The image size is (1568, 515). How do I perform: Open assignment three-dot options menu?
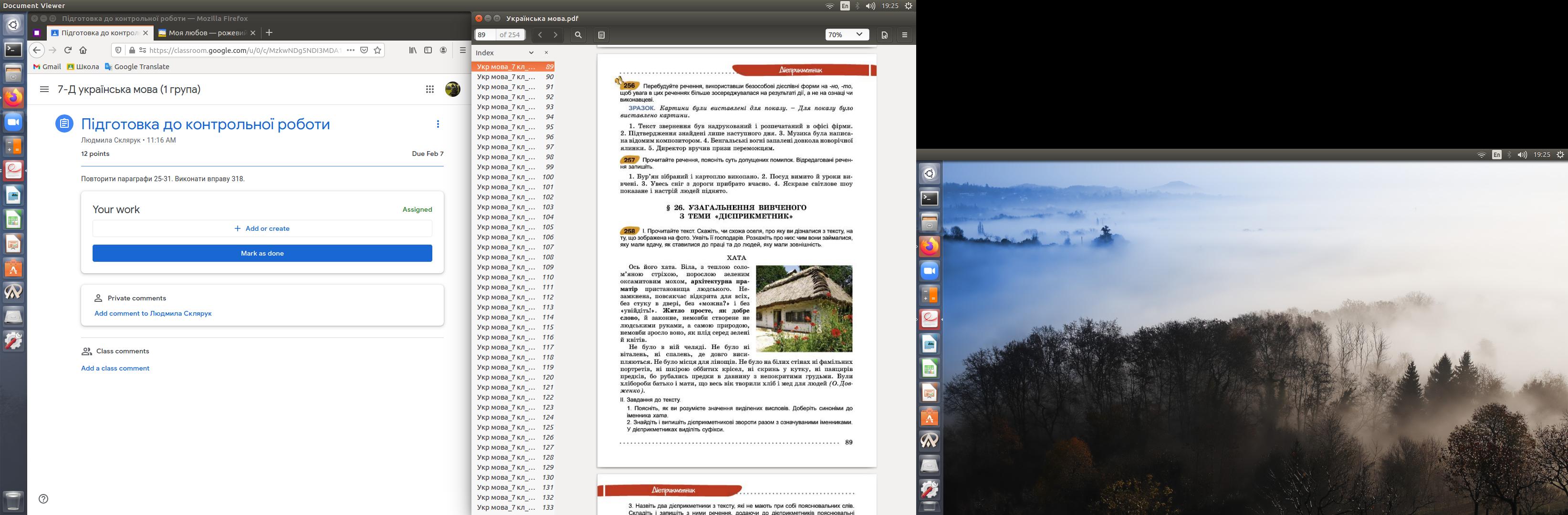438,124
